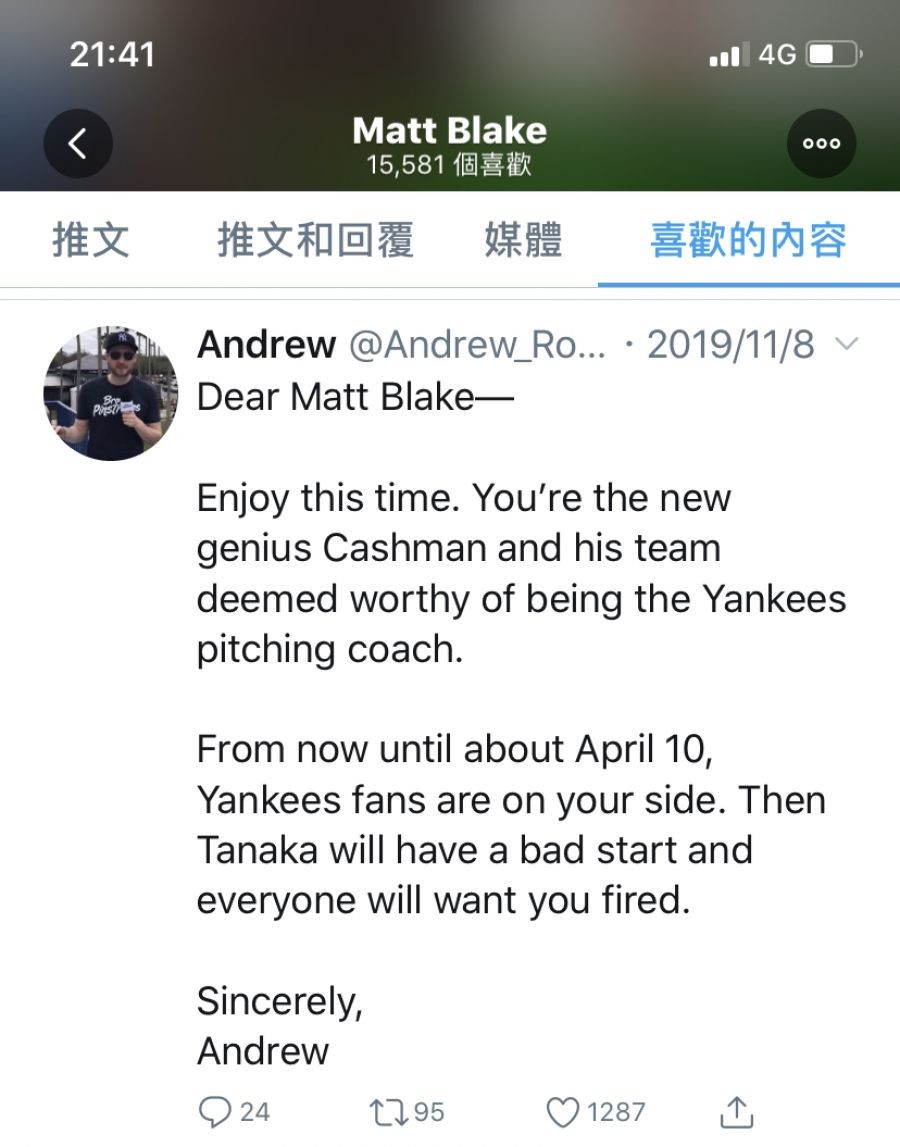Tap the Matt Blake header title

[449, 131]
